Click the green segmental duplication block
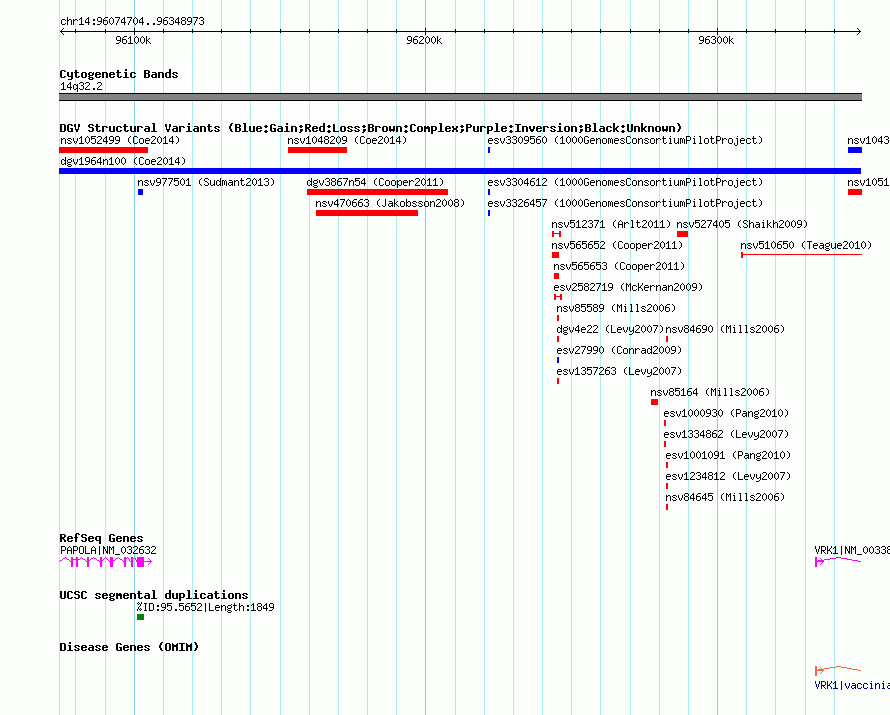This screenshot has width=890, height=715. click(x=140, y=617)
